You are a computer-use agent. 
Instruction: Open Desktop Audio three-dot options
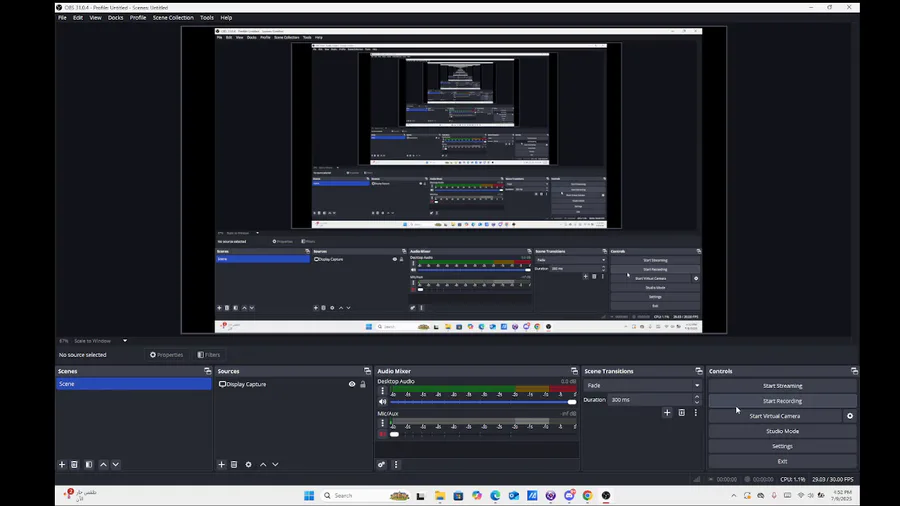pos(383,391)
